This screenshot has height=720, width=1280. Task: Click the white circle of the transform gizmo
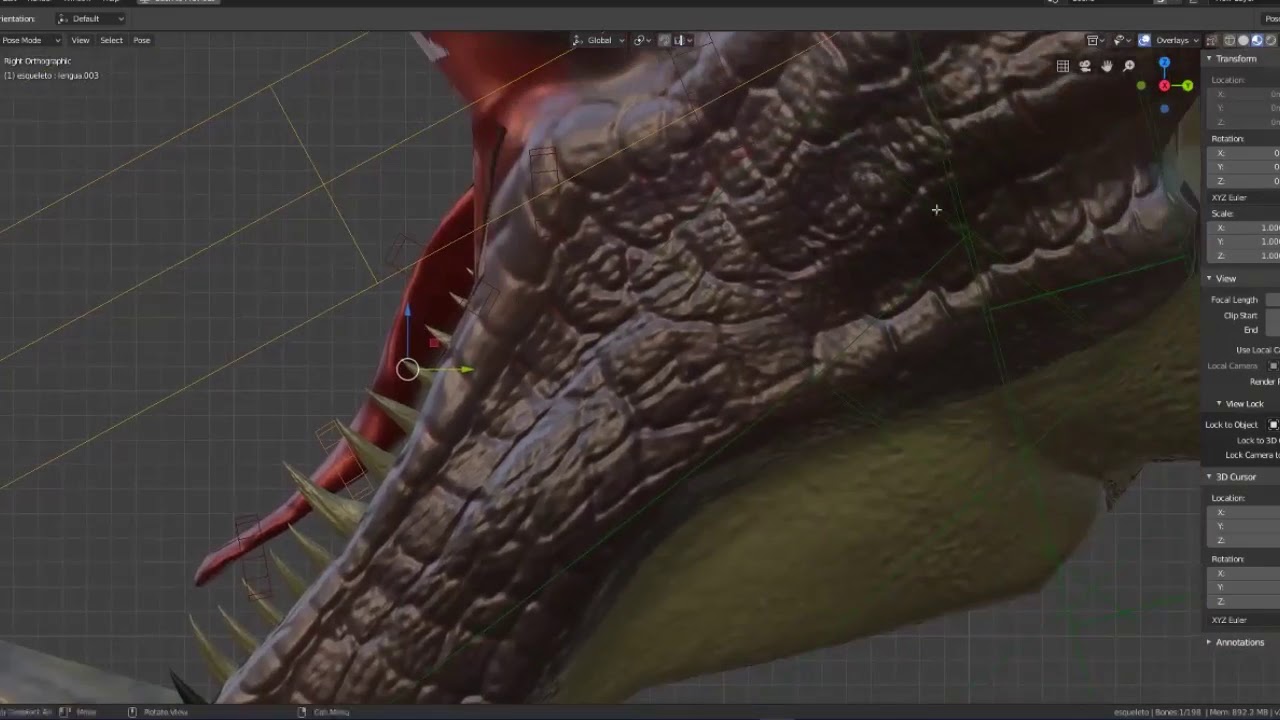pos(407,370)
